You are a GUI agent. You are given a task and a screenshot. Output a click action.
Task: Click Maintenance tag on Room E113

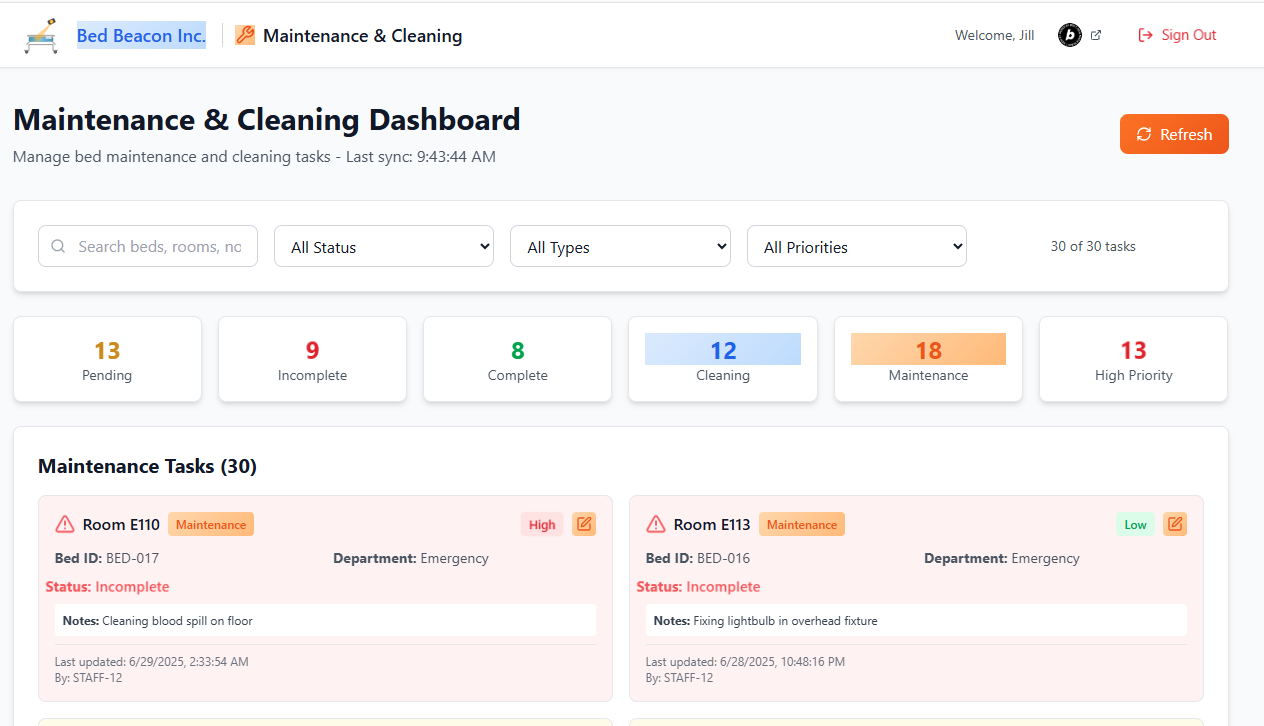tap(802, 524)
